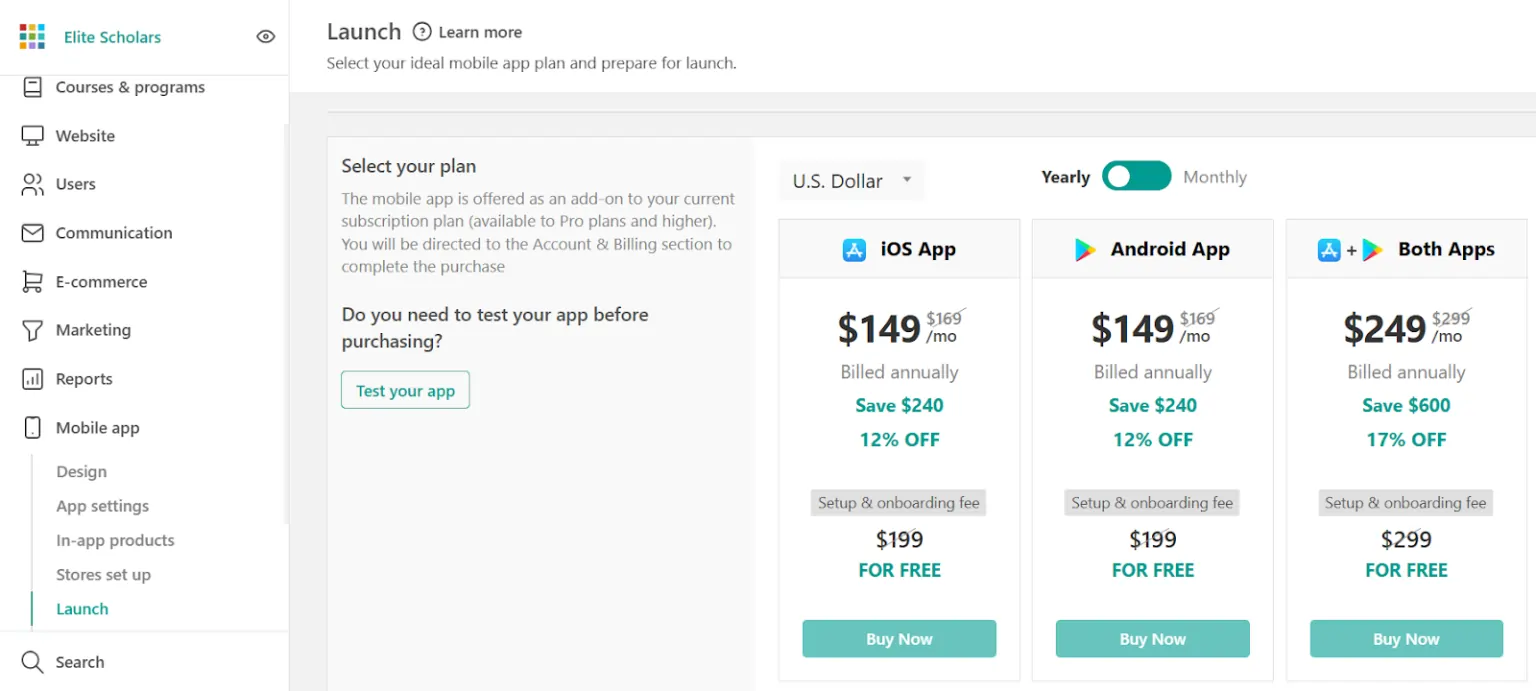This screenshot has height=691, width=1536.
Task: Expand the App settings item under Mobile app
Action: coord(102,505)
